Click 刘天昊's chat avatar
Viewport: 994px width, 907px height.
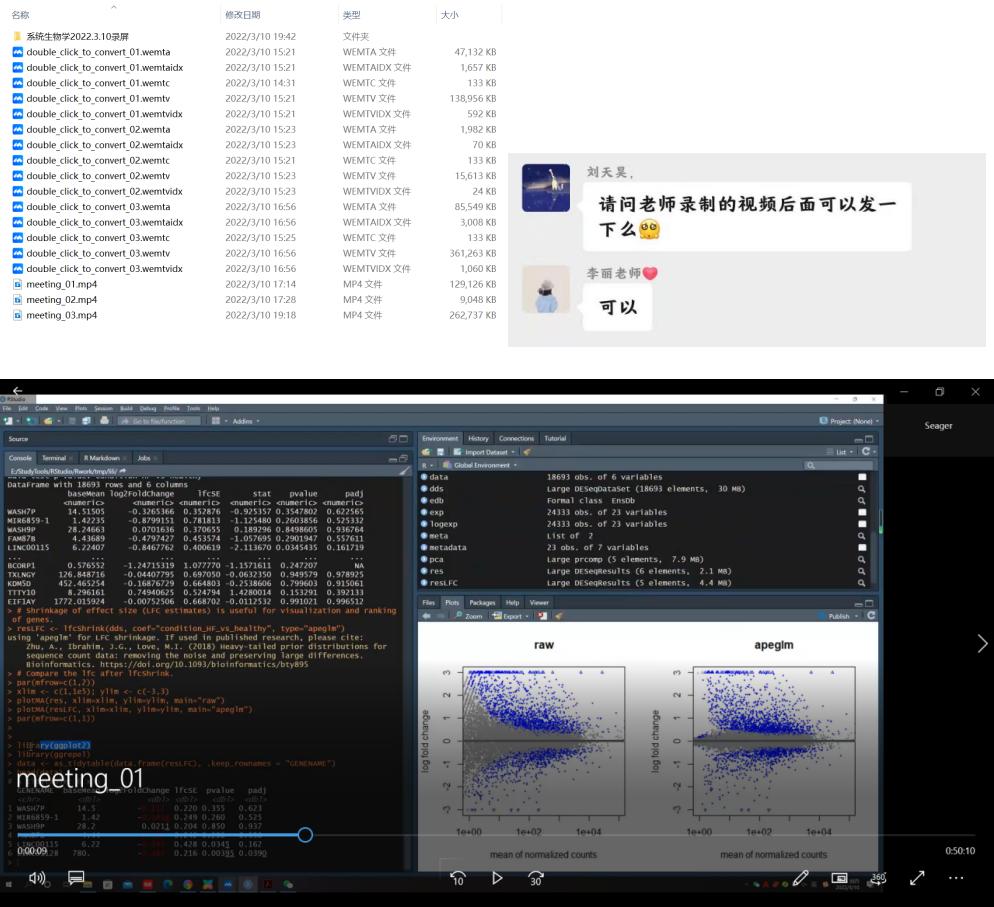tap(546, 189)
